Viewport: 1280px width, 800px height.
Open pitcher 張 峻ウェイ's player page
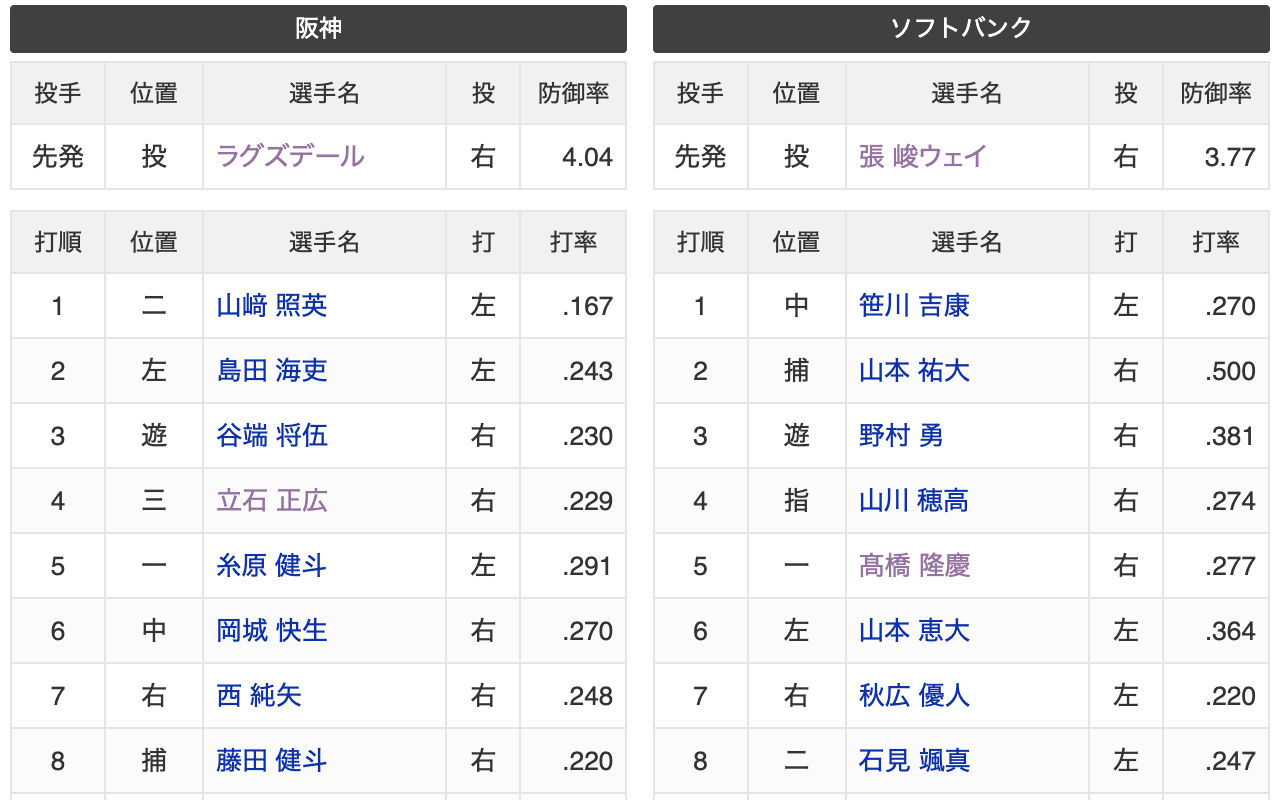point(923,156)
